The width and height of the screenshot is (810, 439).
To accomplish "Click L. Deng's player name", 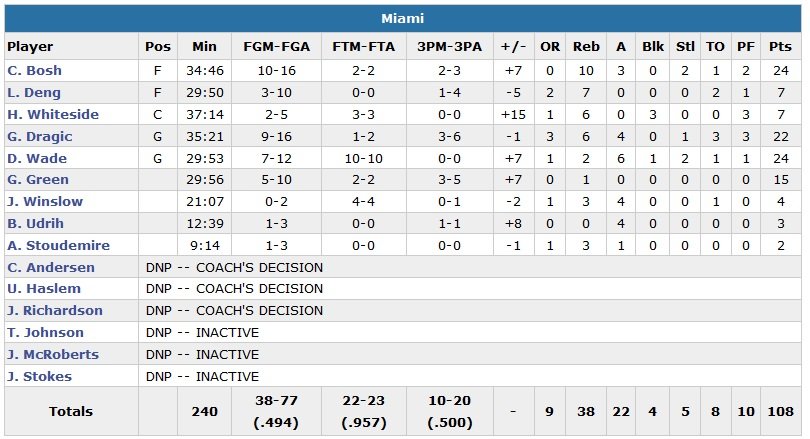I will coord(35,93).
